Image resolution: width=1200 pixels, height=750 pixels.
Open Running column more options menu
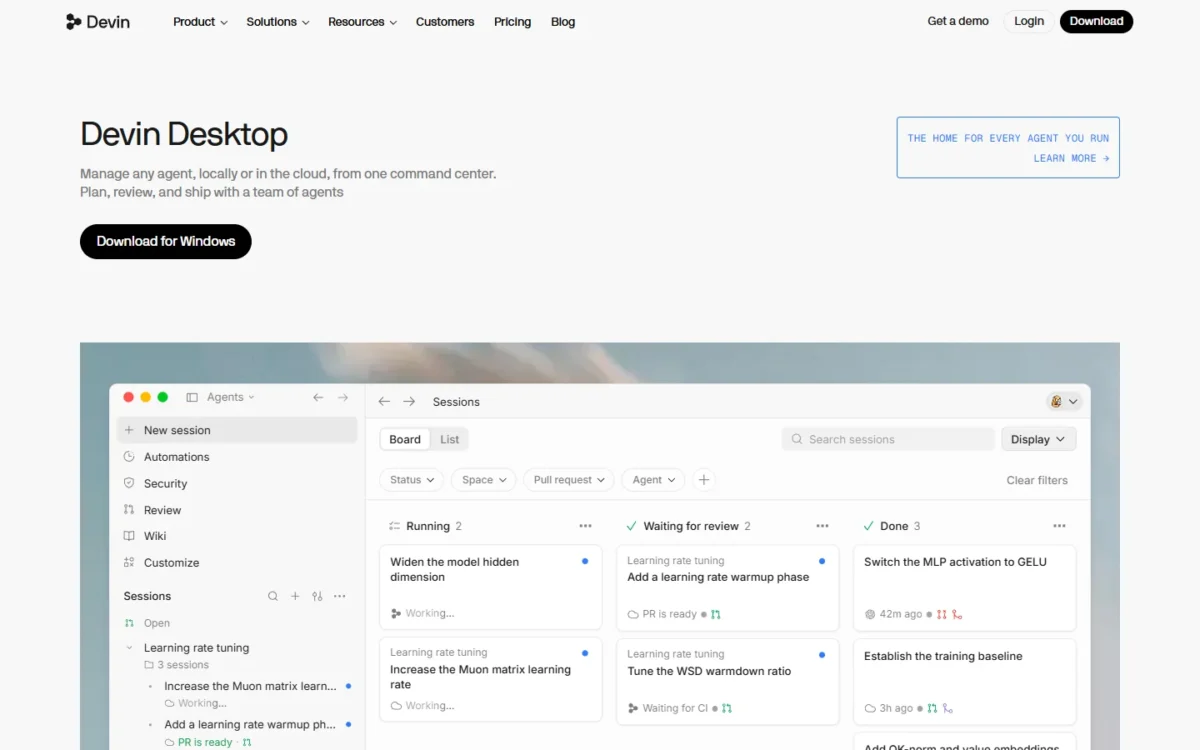(x=585, y=526)
